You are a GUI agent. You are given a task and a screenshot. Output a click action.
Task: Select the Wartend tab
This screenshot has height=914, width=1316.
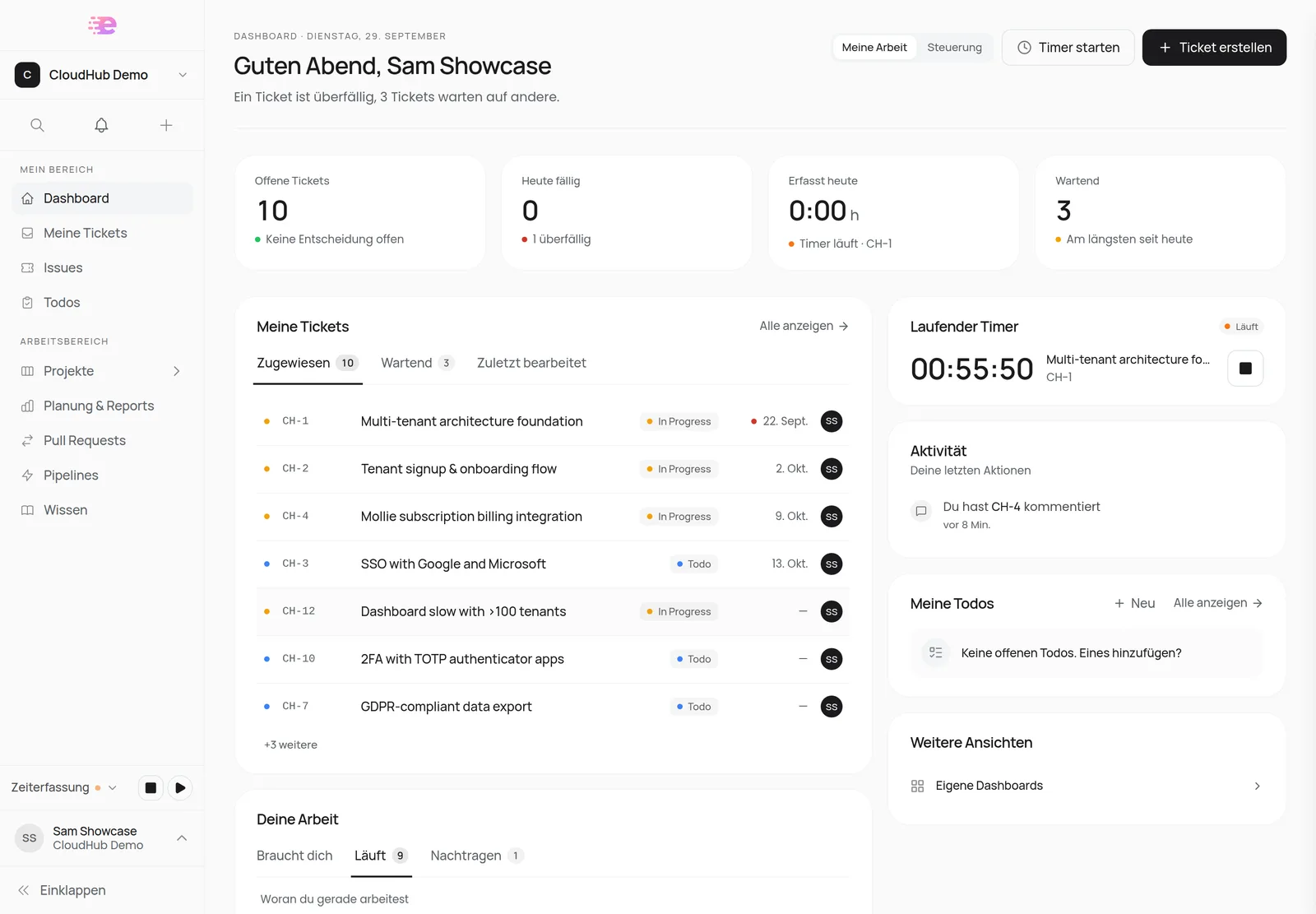(x=417, y=363)
